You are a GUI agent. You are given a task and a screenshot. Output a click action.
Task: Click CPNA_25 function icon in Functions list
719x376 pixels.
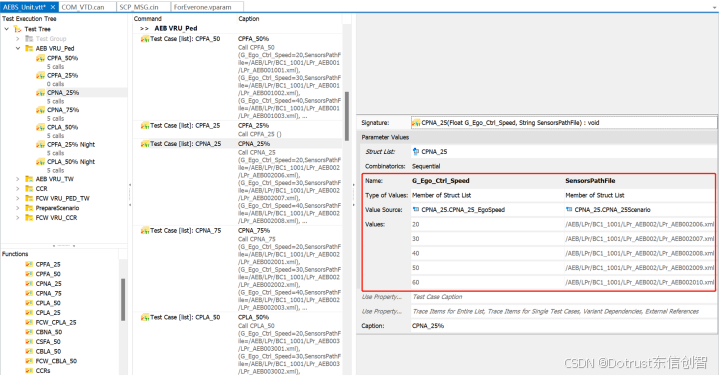pos(29,283)
